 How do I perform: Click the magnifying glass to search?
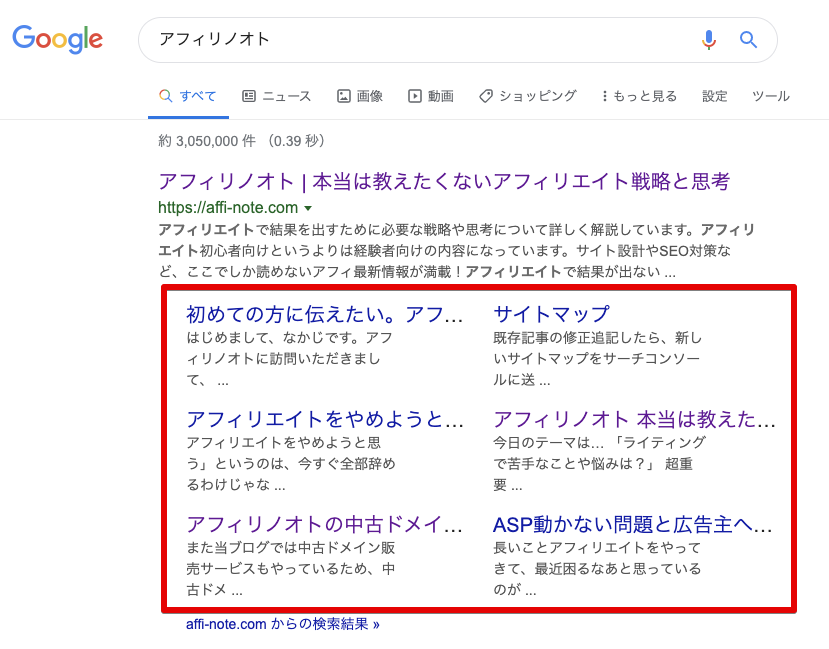click(748, 40)
